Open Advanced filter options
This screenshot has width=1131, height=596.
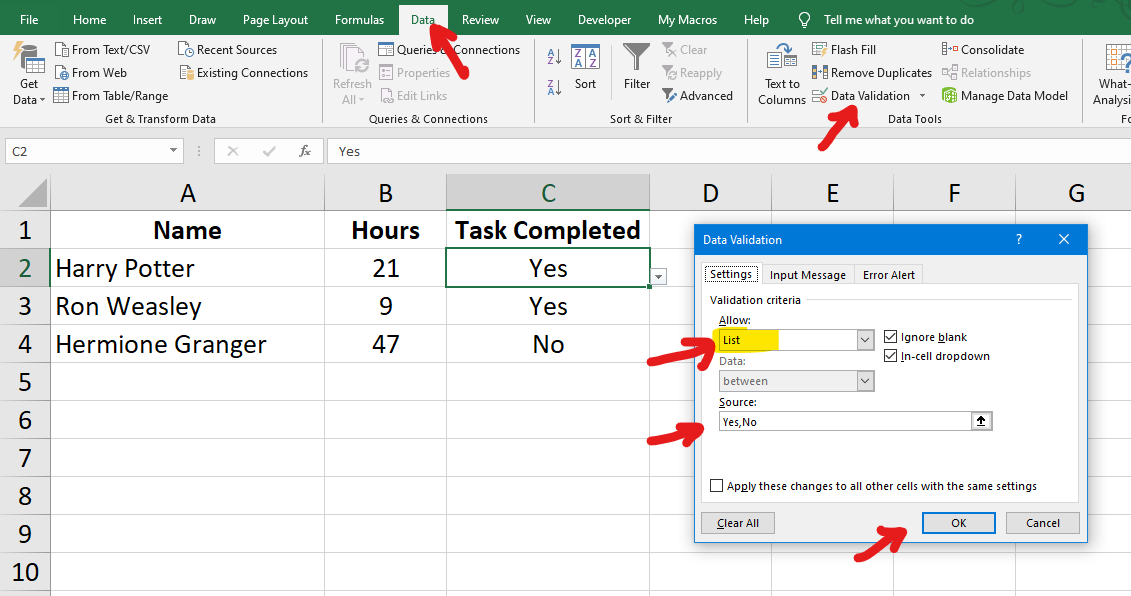tap(697, 96)
